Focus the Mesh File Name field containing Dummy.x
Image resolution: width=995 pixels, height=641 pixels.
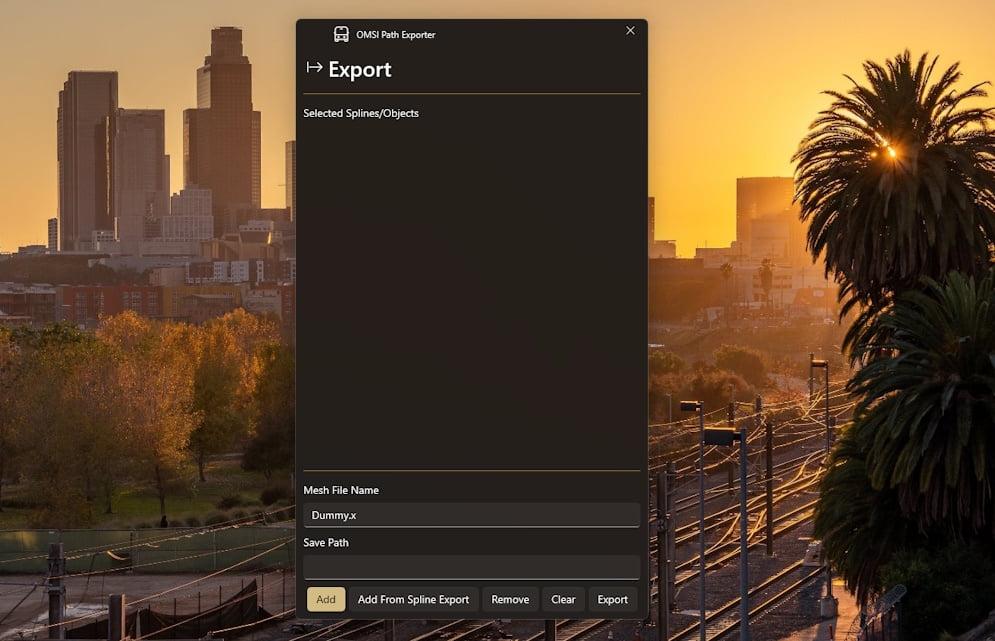point(471,515)
